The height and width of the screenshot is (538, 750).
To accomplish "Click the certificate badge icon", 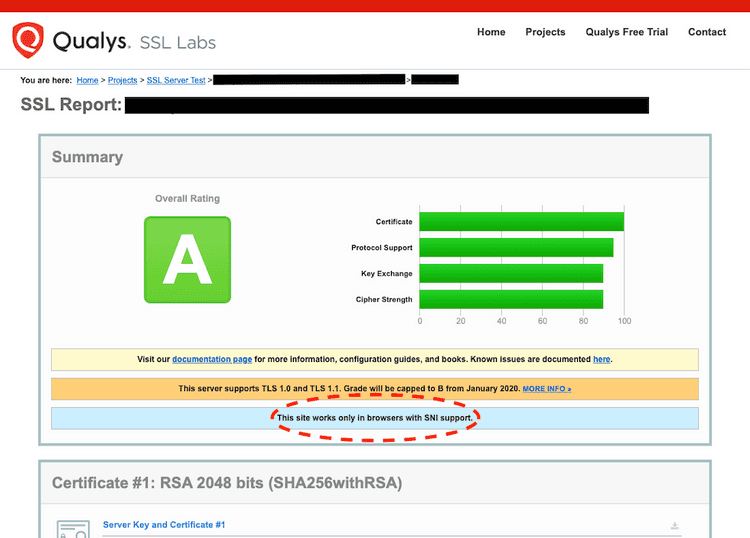I will pos(73,529).
